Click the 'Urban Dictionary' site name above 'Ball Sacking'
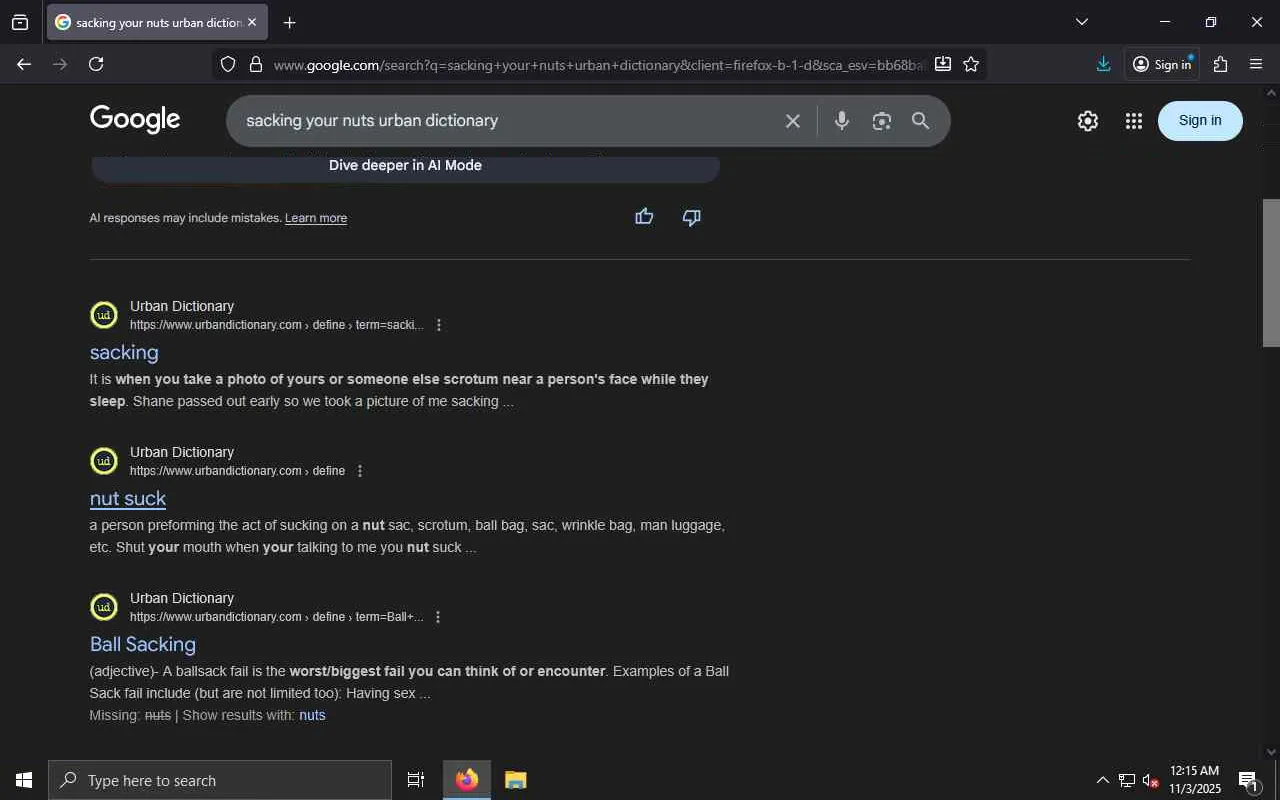1280x800 pixels. pos(182,598)
